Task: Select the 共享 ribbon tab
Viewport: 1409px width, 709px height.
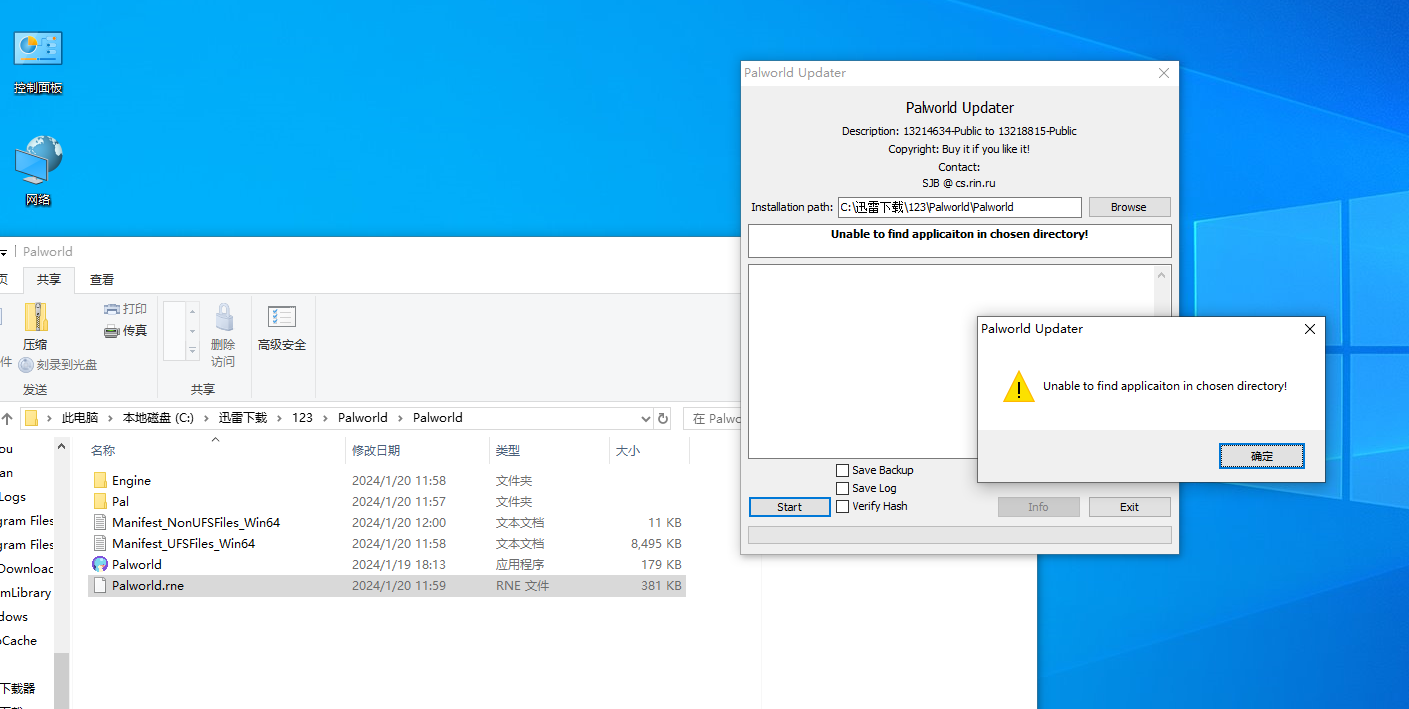Action: (x=48, y=280)
